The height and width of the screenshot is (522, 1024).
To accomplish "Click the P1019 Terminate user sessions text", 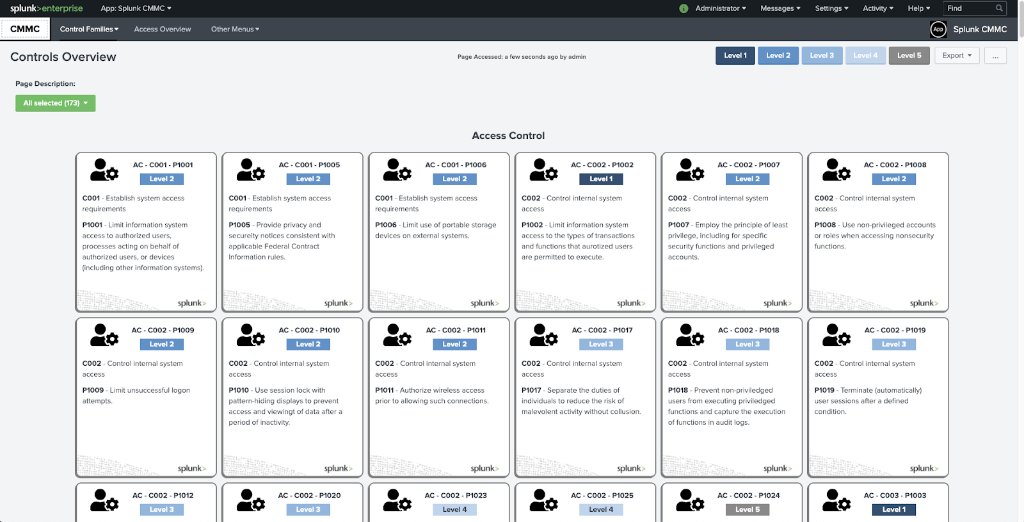I will 868,400.
